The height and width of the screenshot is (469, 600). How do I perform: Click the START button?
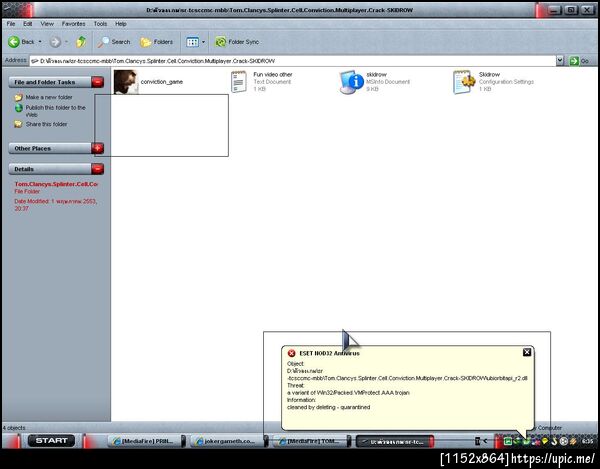coord(51,441)
